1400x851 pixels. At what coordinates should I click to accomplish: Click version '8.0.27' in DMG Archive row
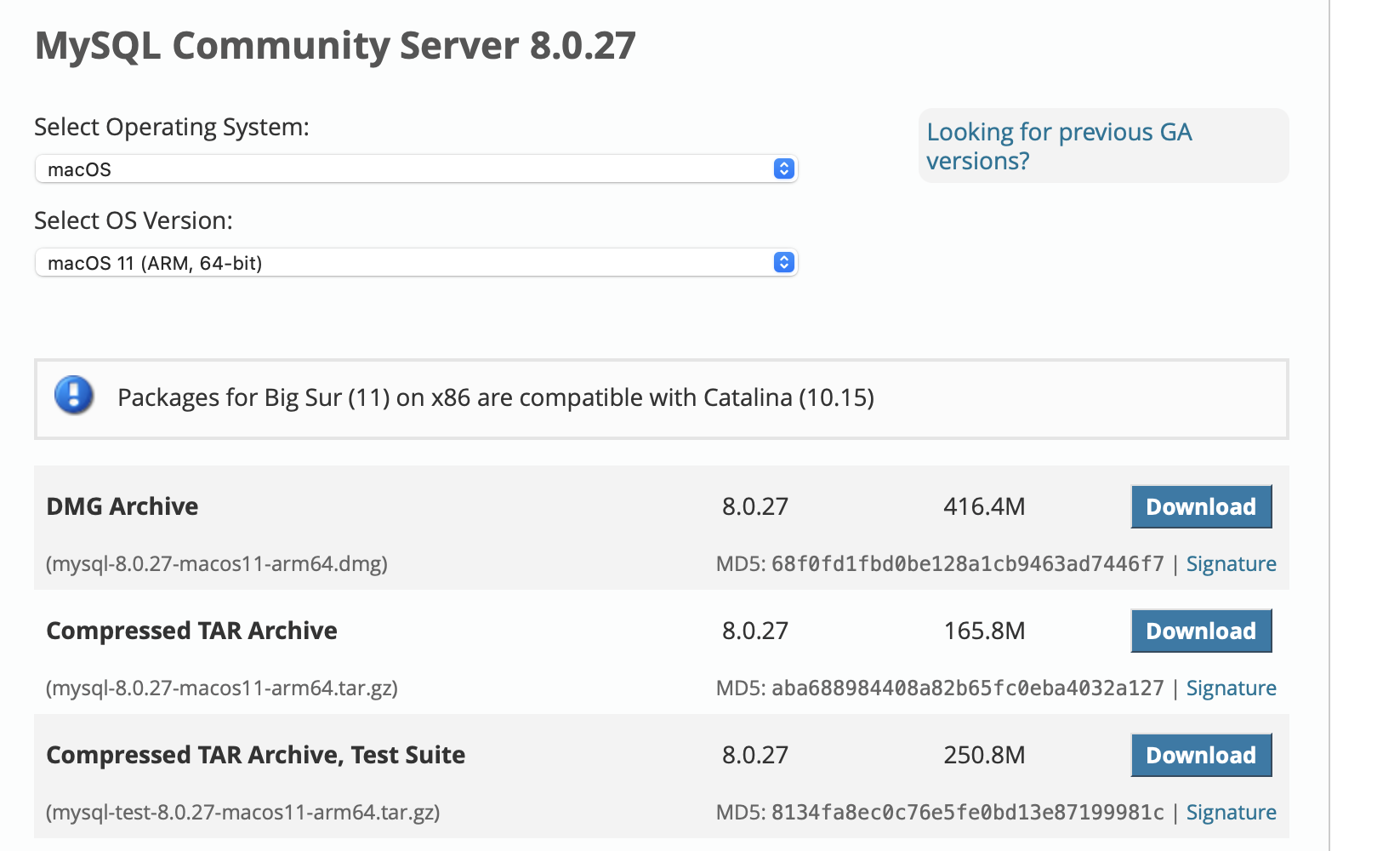click(x=755, y=506)
